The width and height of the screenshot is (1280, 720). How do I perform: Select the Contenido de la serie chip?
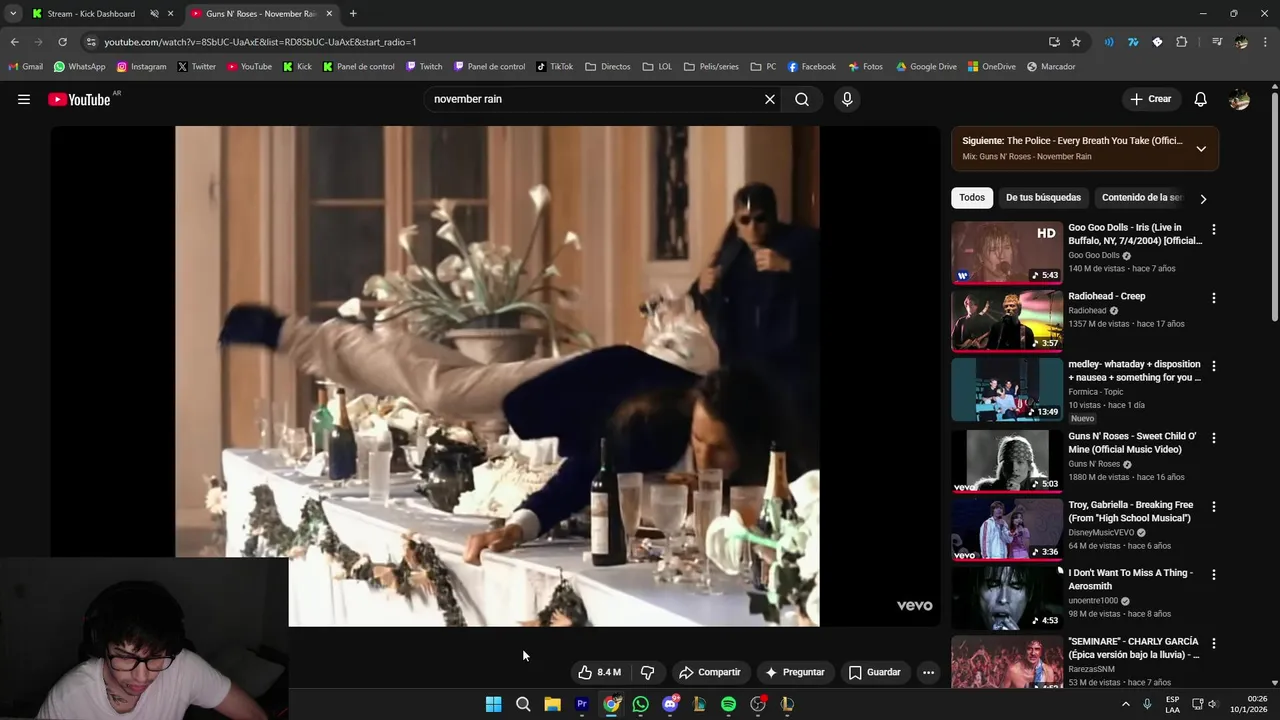(x=1141, y=198)
